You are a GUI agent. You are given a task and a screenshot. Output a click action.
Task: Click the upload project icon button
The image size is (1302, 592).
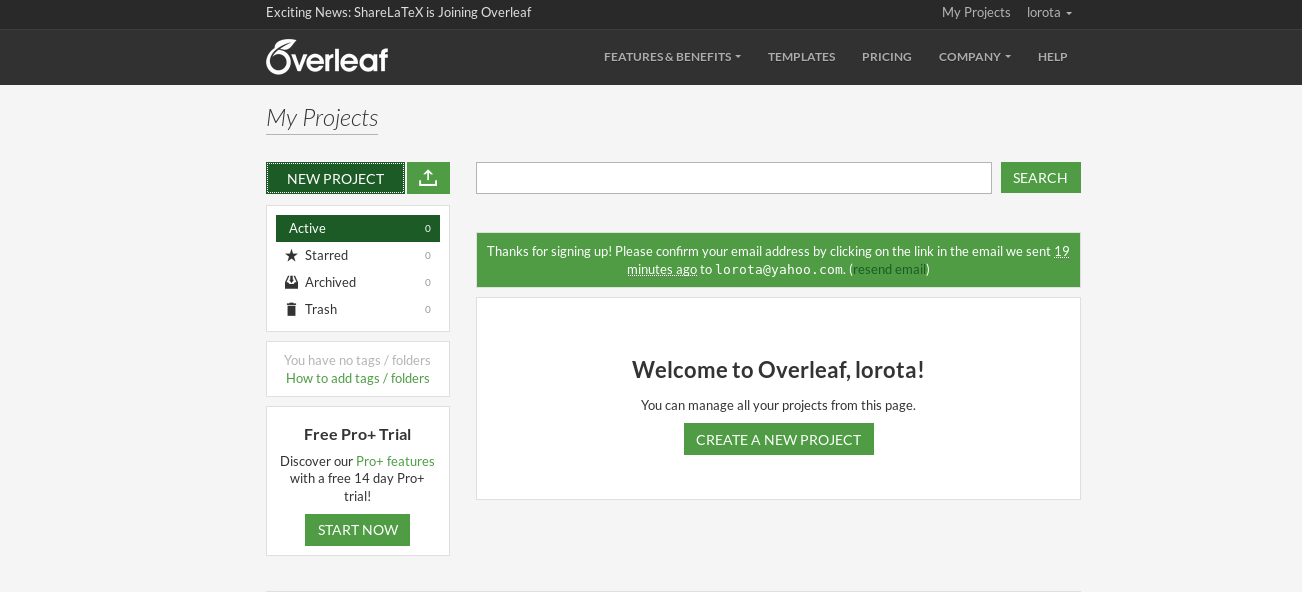click(428, 178)
